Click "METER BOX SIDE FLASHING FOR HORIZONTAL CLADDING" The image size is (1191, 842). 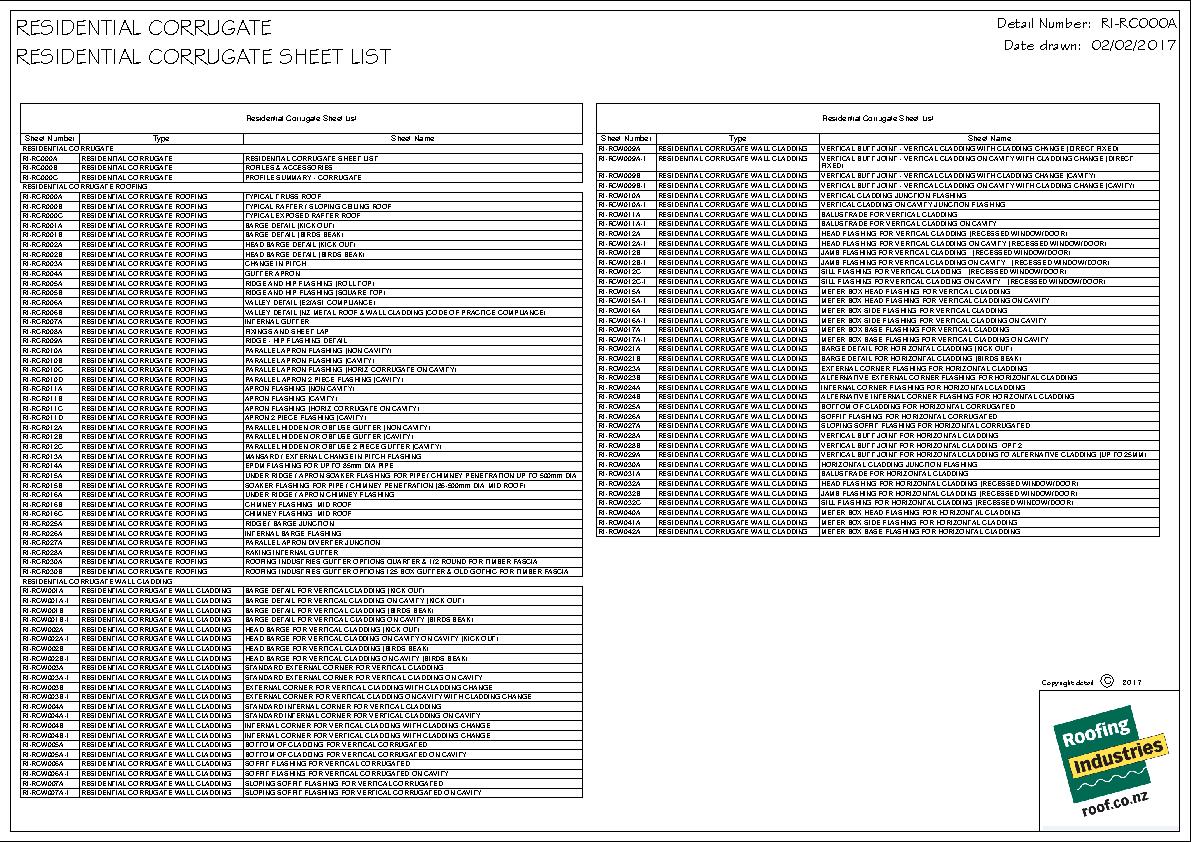(x=919, y=522)
